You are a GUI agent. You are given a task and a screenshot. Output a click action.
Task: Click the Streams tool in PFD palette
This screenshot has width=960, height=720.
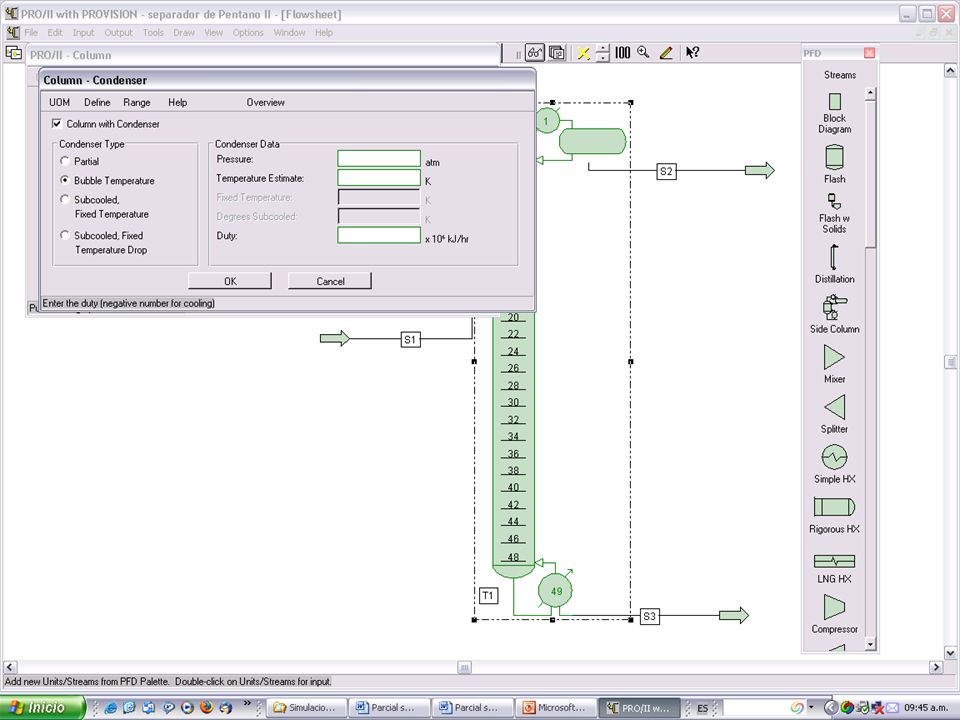(x=839, y=75)
